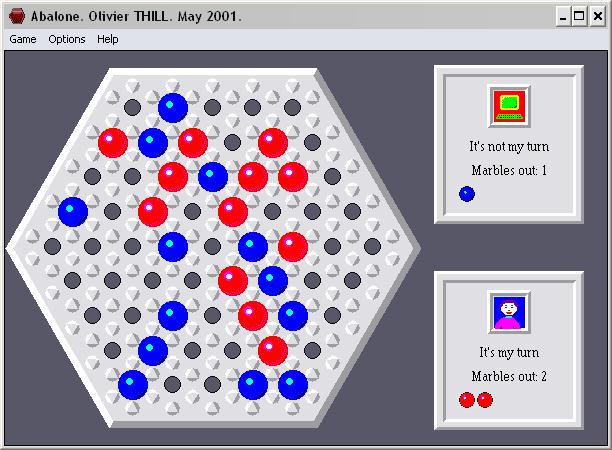The image size is (612, 450).
Task: Click the rightmost empty hole in the second row
Action: pyautogui.click(x=312, y=142)
